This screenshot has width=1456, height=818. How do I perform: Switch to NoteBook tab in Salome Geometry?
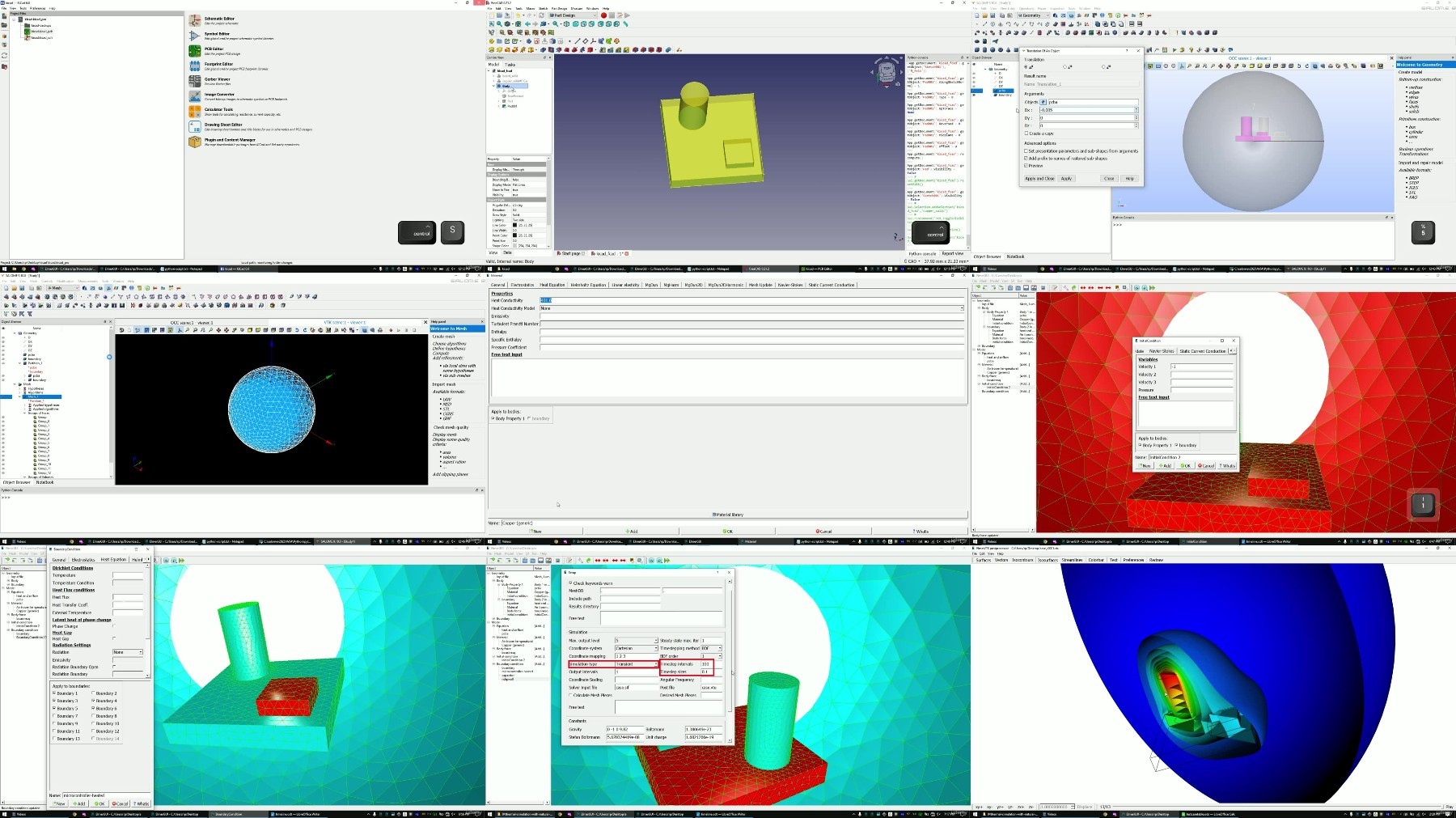[1015, 256]
